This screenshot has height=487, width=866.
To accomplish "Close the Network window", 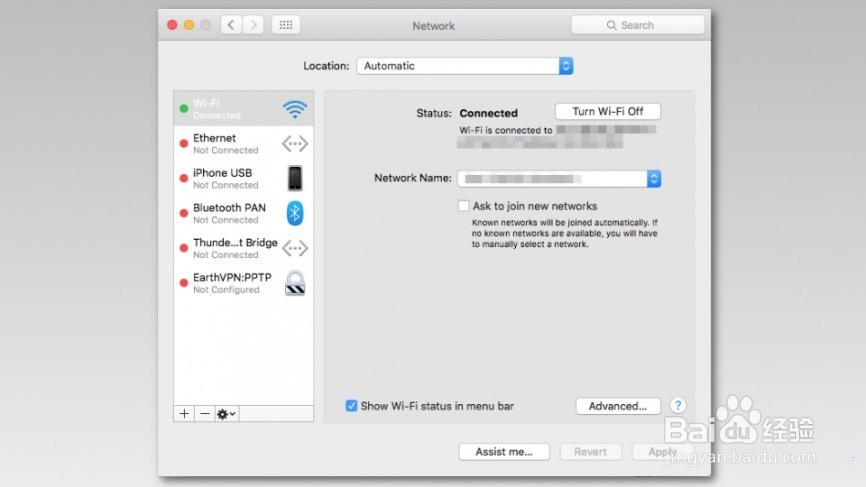I will tap(172, 25).
